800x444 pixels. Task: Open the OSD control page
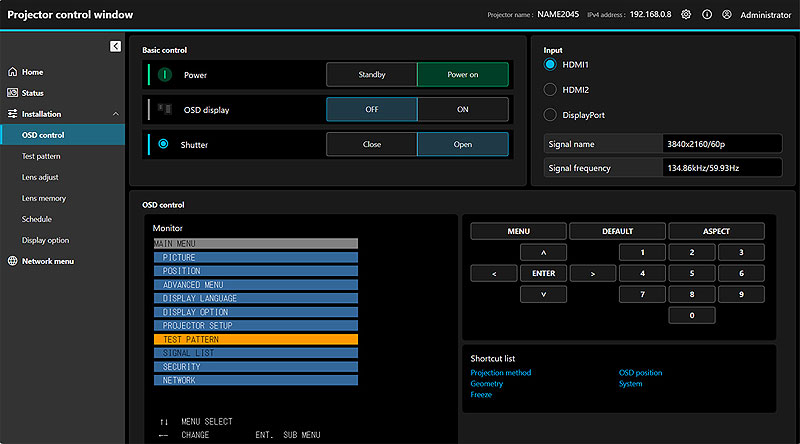tap(62, 135)
